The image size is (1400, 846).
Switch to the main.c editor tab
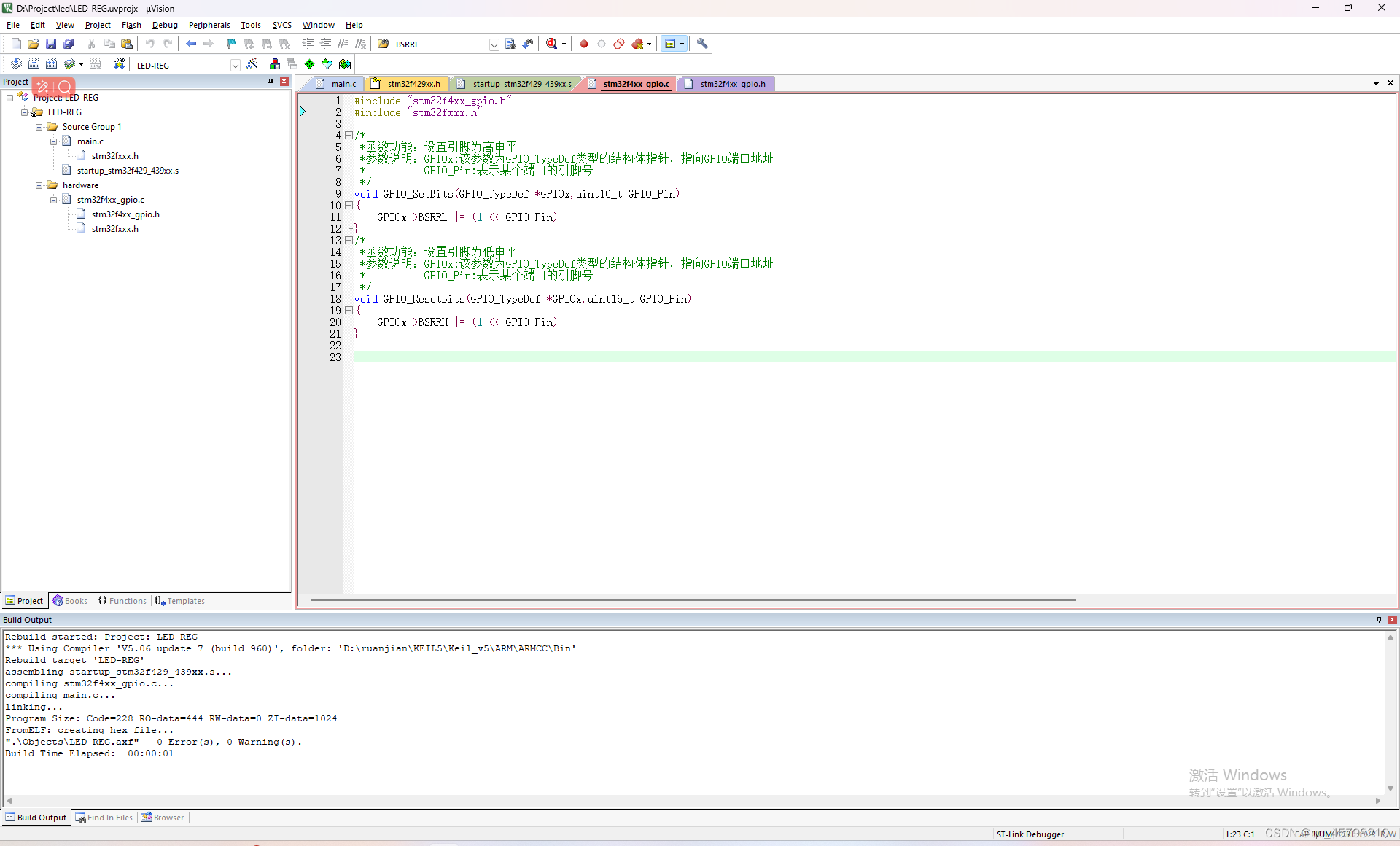(x=343, y=84)
